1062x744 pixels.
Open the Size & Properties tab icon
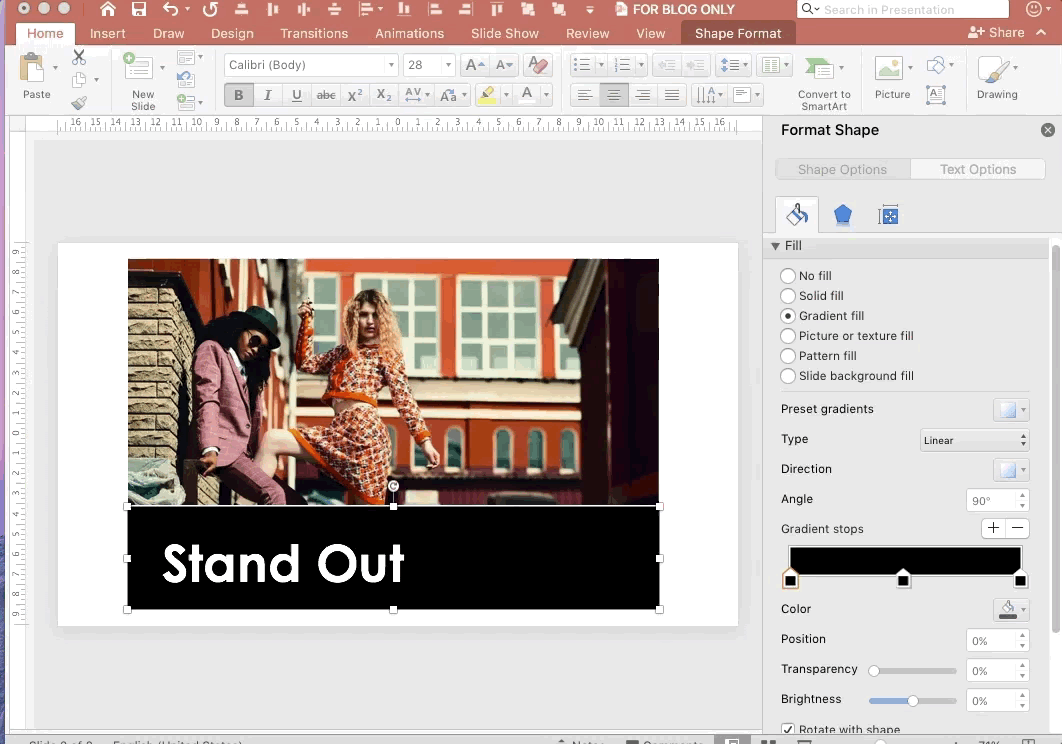tap(888, 215)
